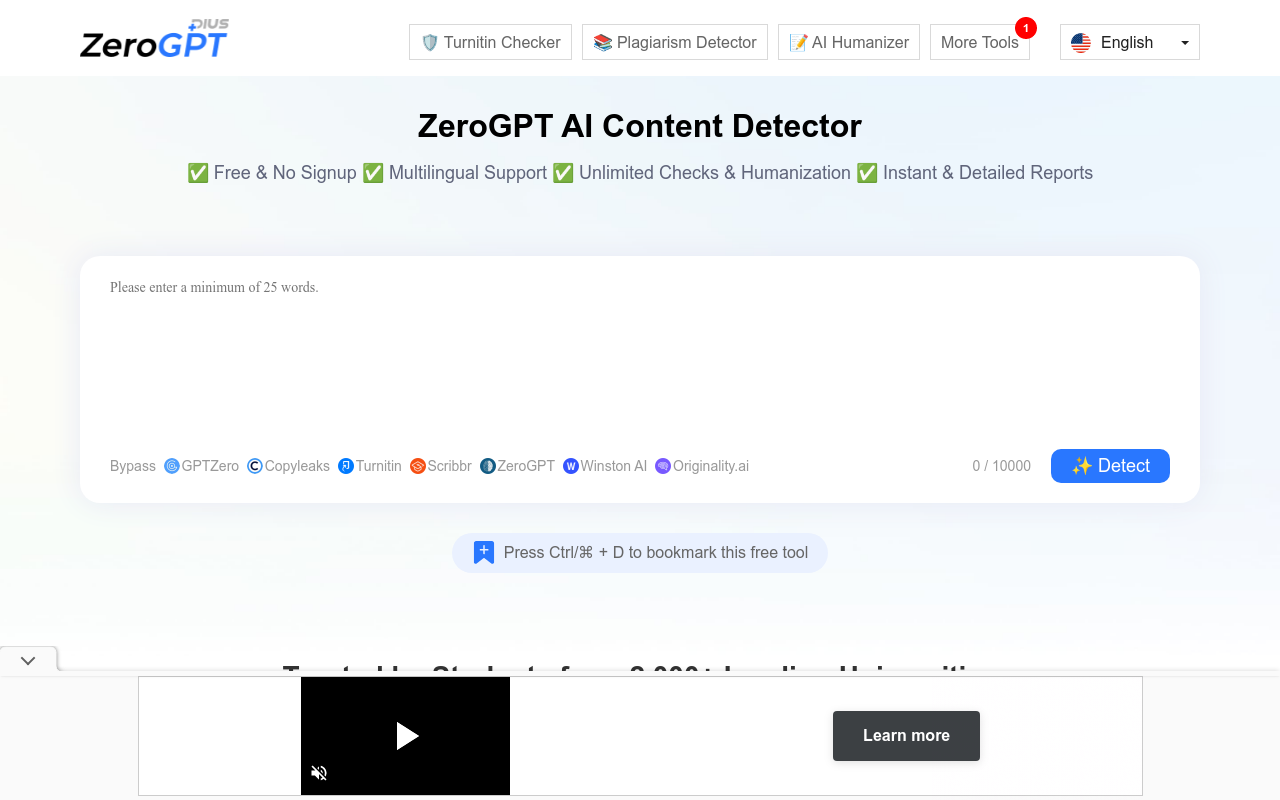Unmute the ad video sound
Image resolution: width=1280 pixels, height=800 pixels.
(319, 773)
